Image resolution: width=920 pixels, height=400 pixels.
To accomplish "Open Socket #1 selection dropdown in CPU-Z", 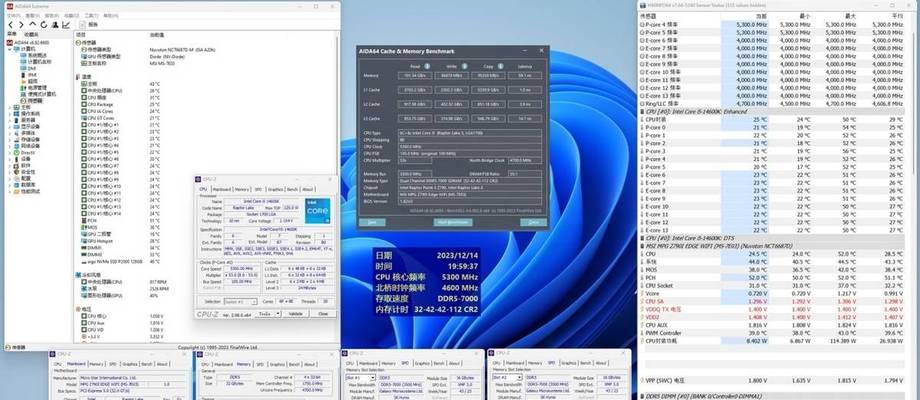I will (x=241, y=301).
